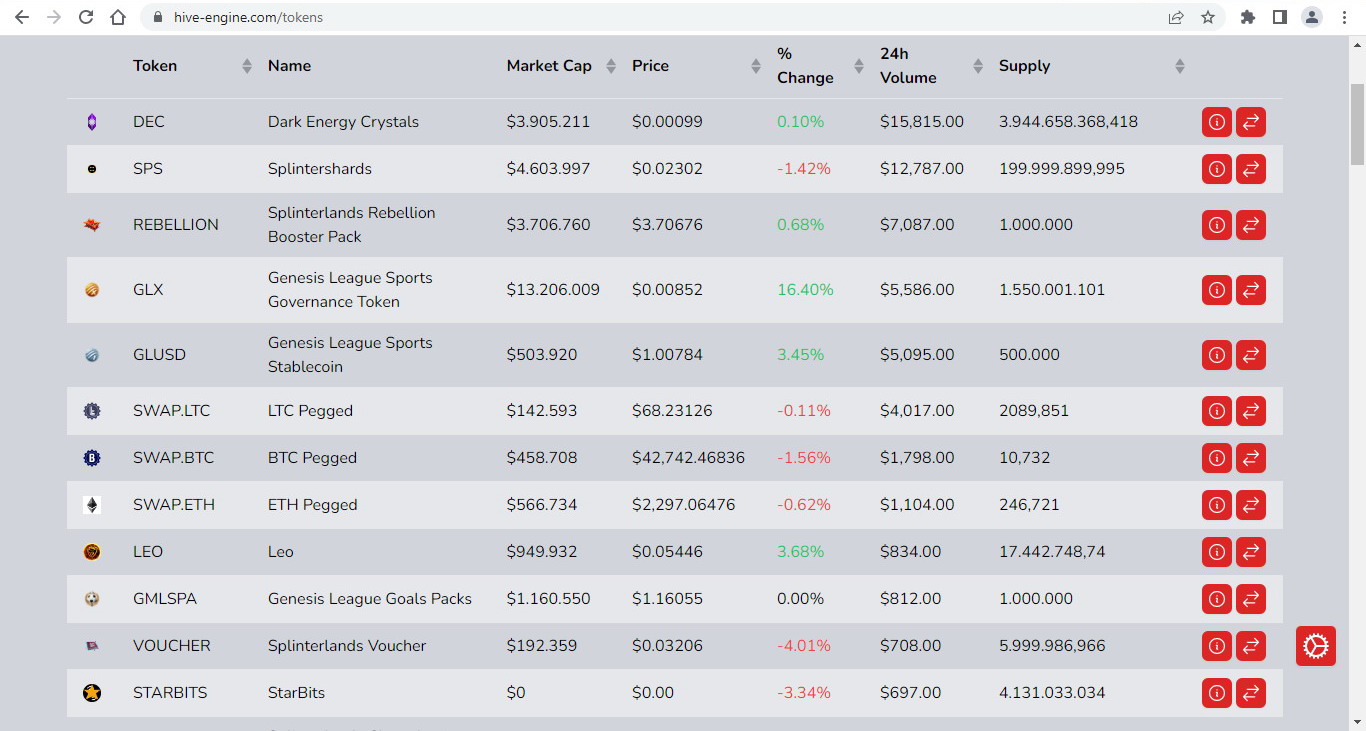Click the SWAP.ETH ethereum logo
This screenshot has height=731, width=1366.
pyautogui.click(x=92, y=505)
